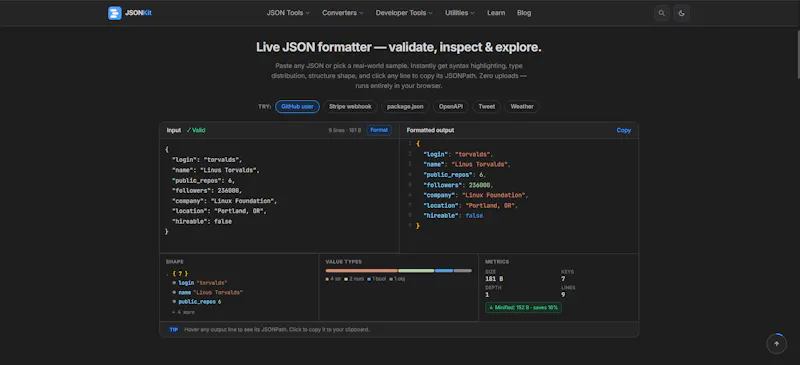Screen dimensions: 800x365
Task: Click the "location" output line
Action: pos(519,205)
